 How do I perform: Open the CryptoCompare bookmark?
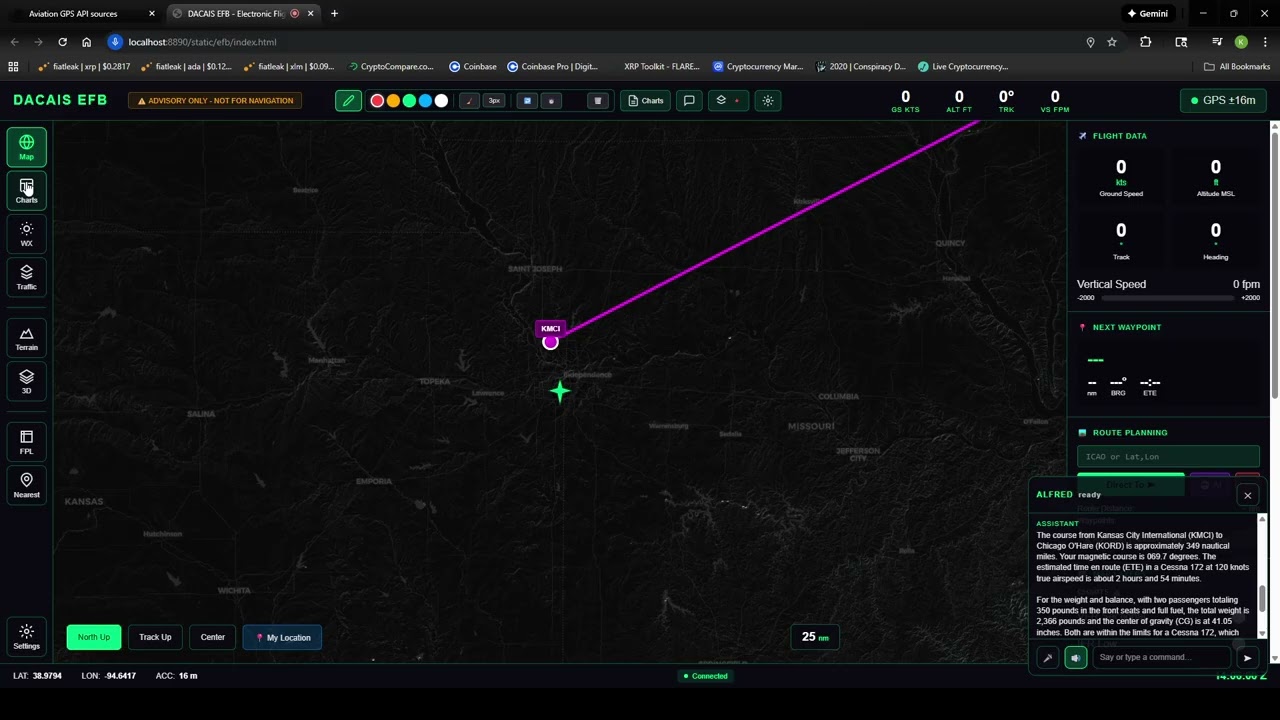click(x=390, y=67)
